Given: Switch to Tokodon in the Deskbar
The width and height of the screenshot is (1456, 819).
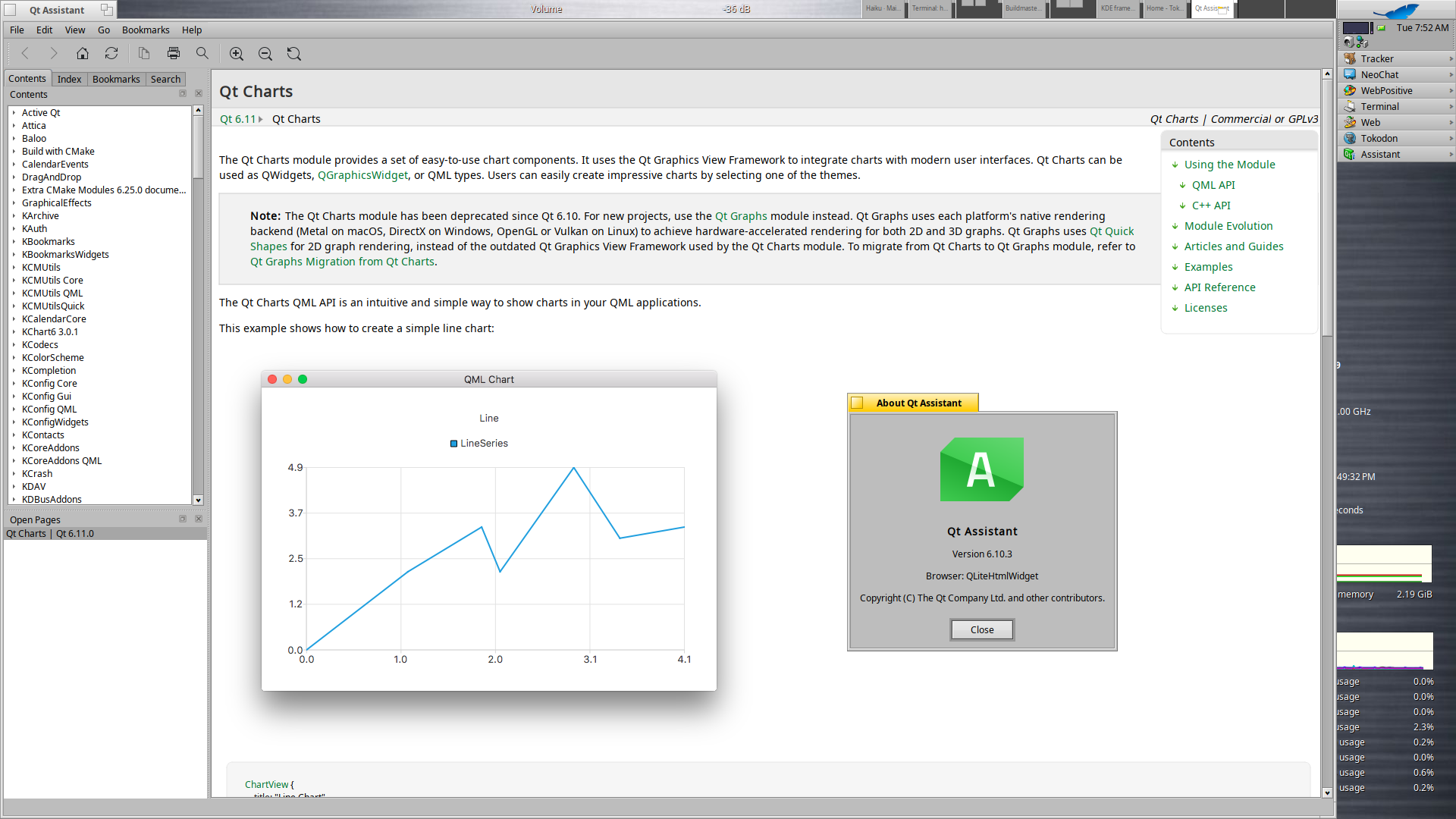Looking at the screenshot, I should [x=1397, y=138].
